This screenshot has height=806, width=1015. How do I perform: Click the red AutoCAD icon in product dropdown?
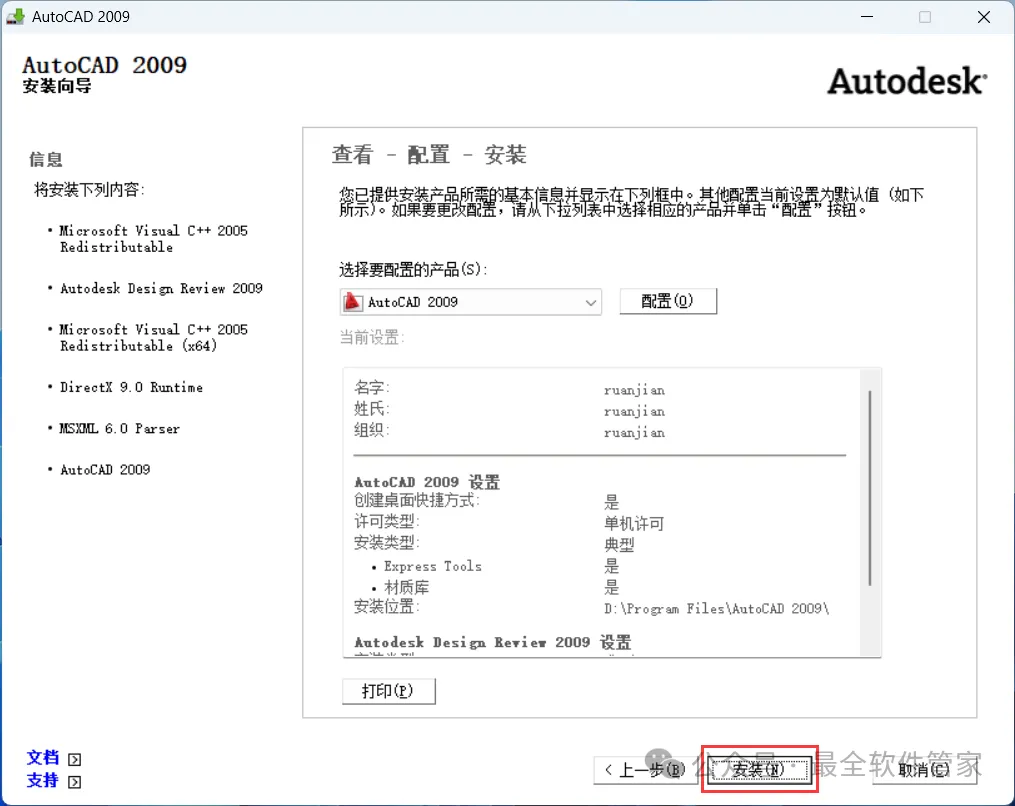(353, 302)
